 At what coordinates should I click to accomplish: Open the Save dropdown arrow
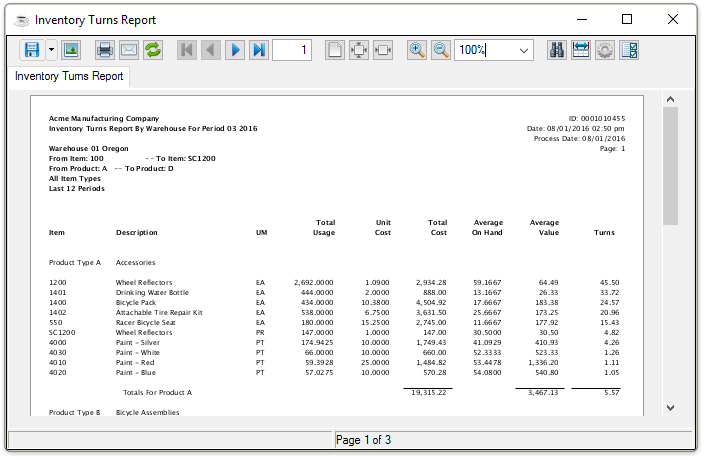point(50,50)
